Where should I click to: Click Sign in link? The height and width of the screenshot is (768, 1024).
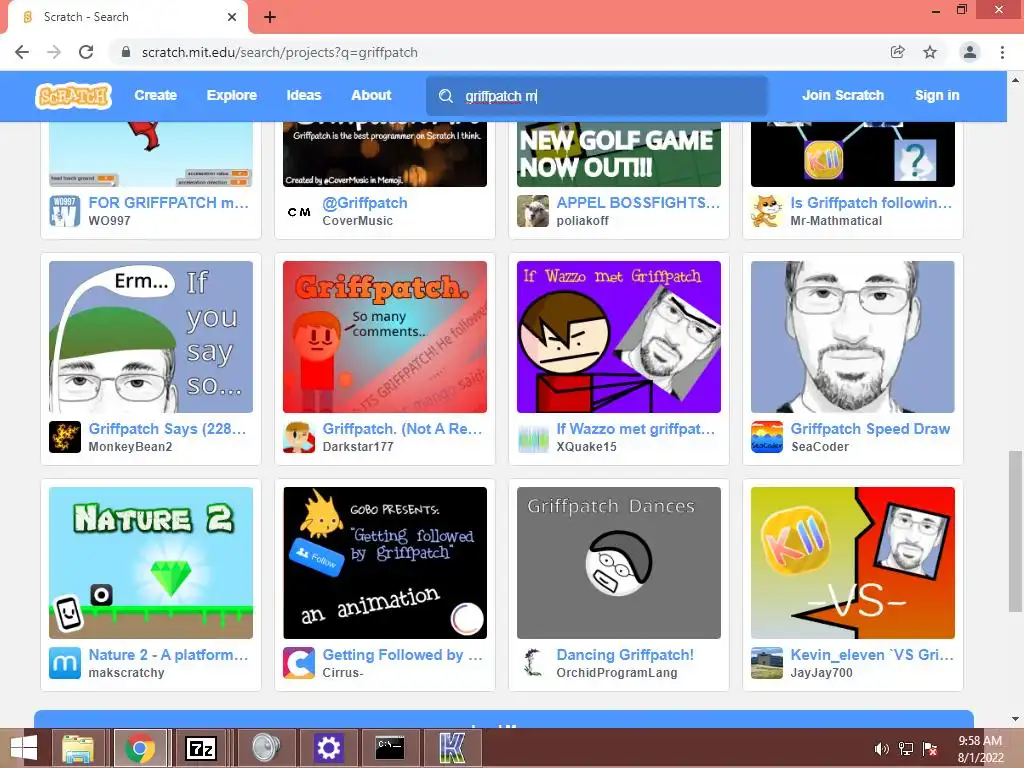[936, 95]
